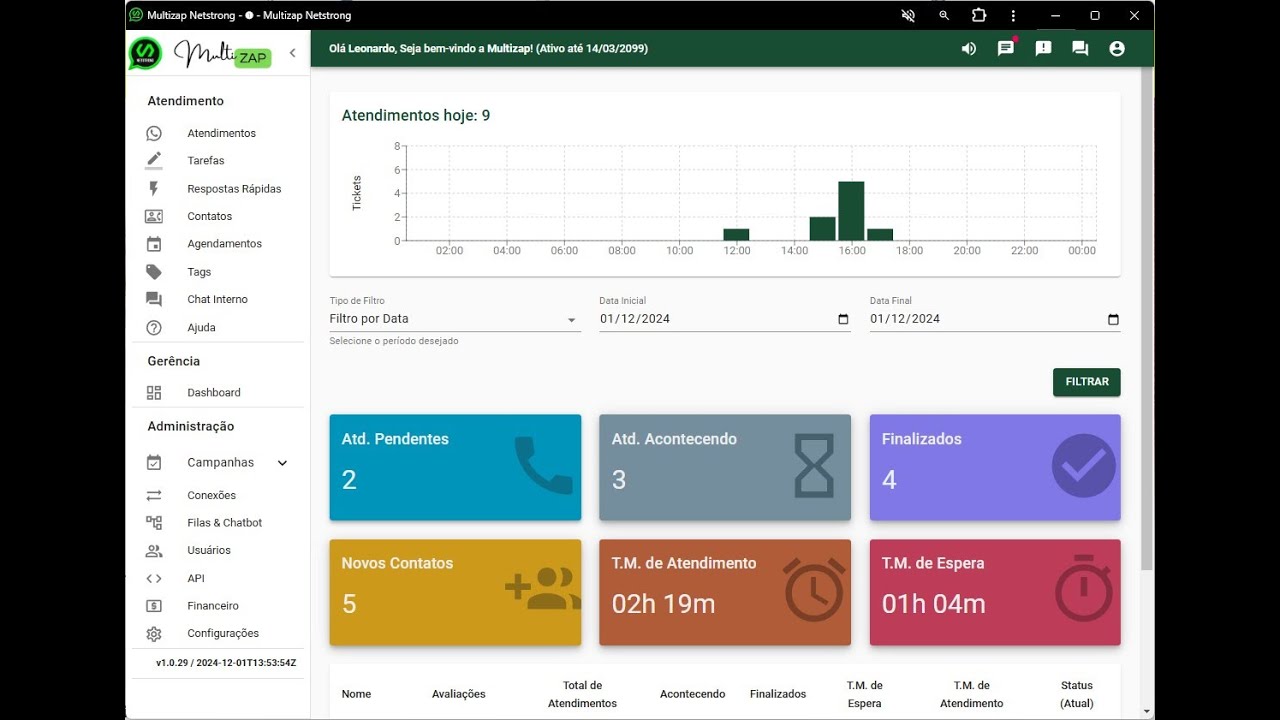Click the Total de Atendimentos column header
This screenshot has width=1280, height=720.
582,694
